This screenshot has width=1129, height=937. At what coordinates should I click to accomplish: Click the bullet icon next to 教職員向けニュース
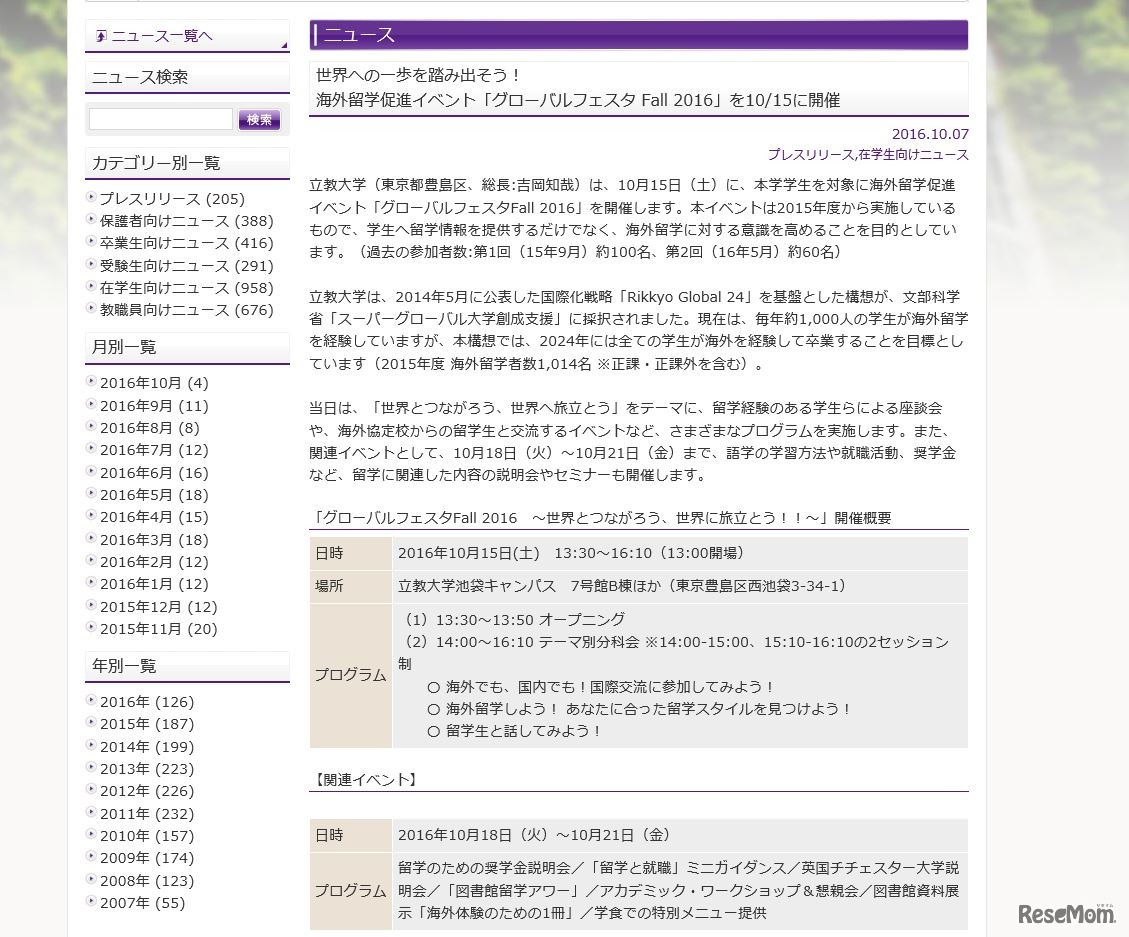pos(91,310)
